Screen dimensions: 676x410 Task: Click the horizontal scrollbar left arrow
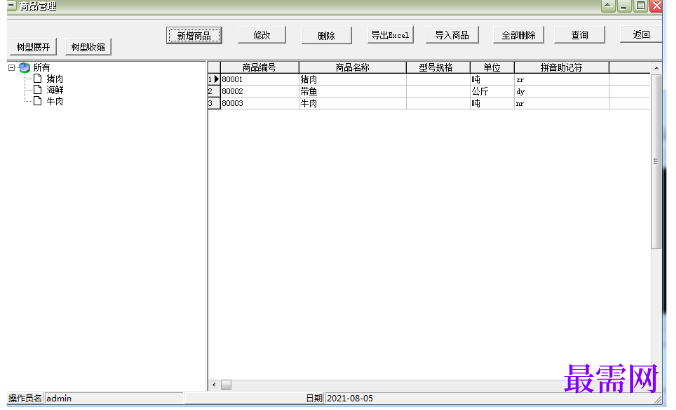(214, 385)
